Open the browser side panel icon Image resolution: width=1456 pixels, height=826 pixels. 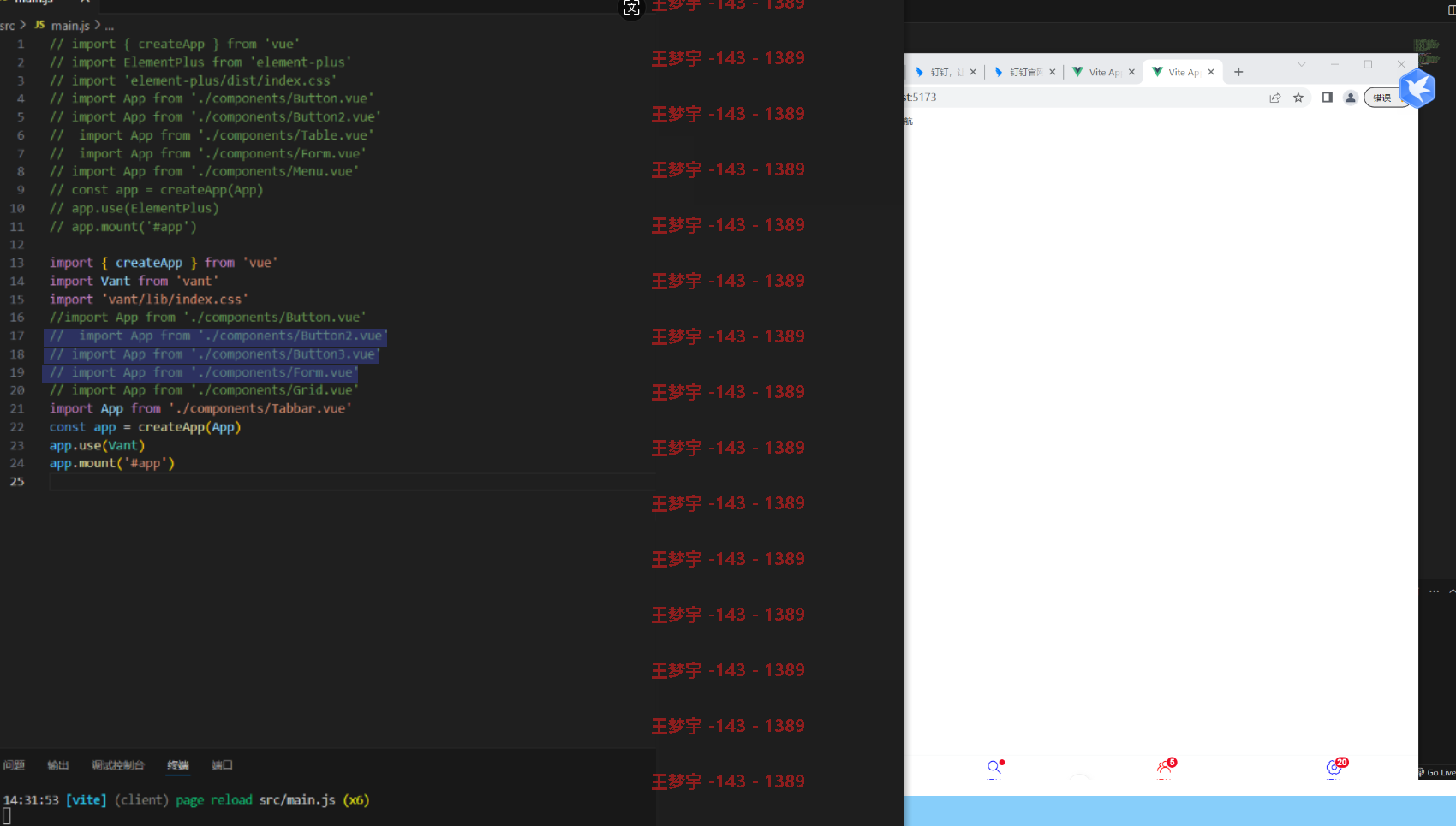1328,98
